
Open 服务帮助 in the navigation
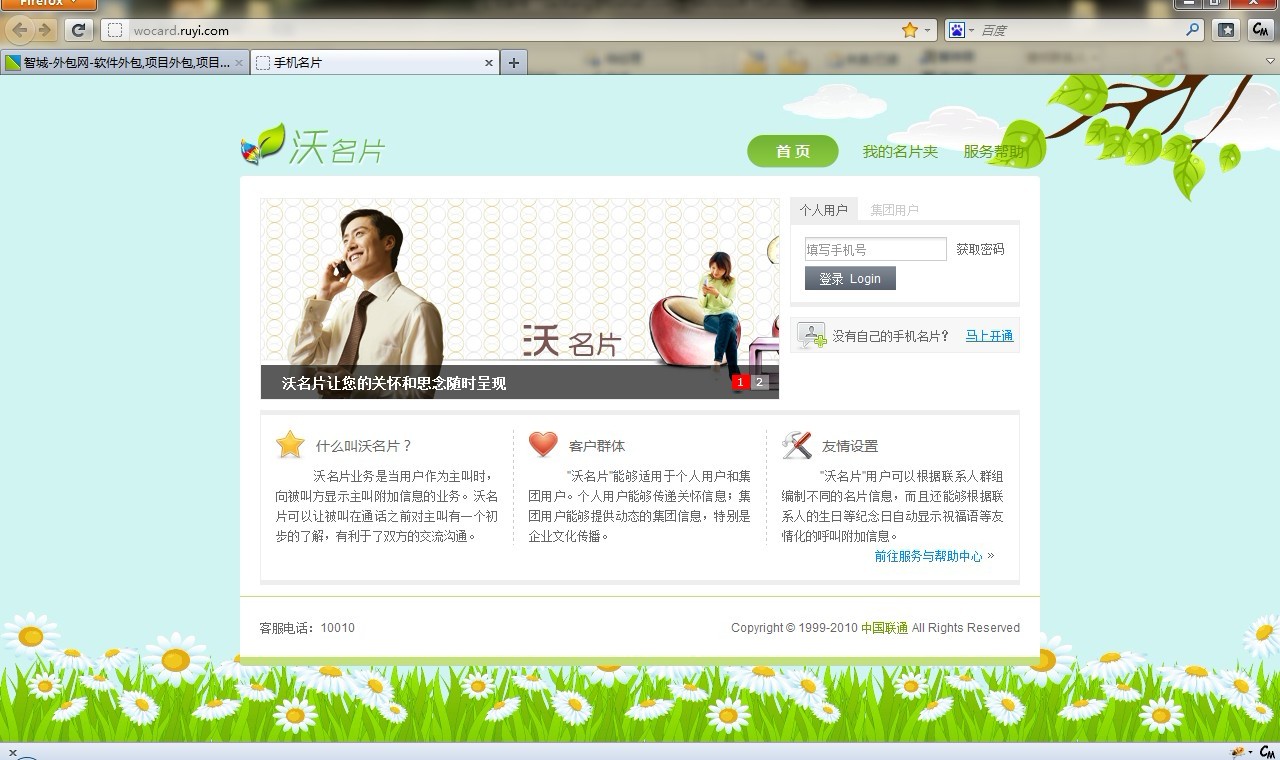point(993,152)
